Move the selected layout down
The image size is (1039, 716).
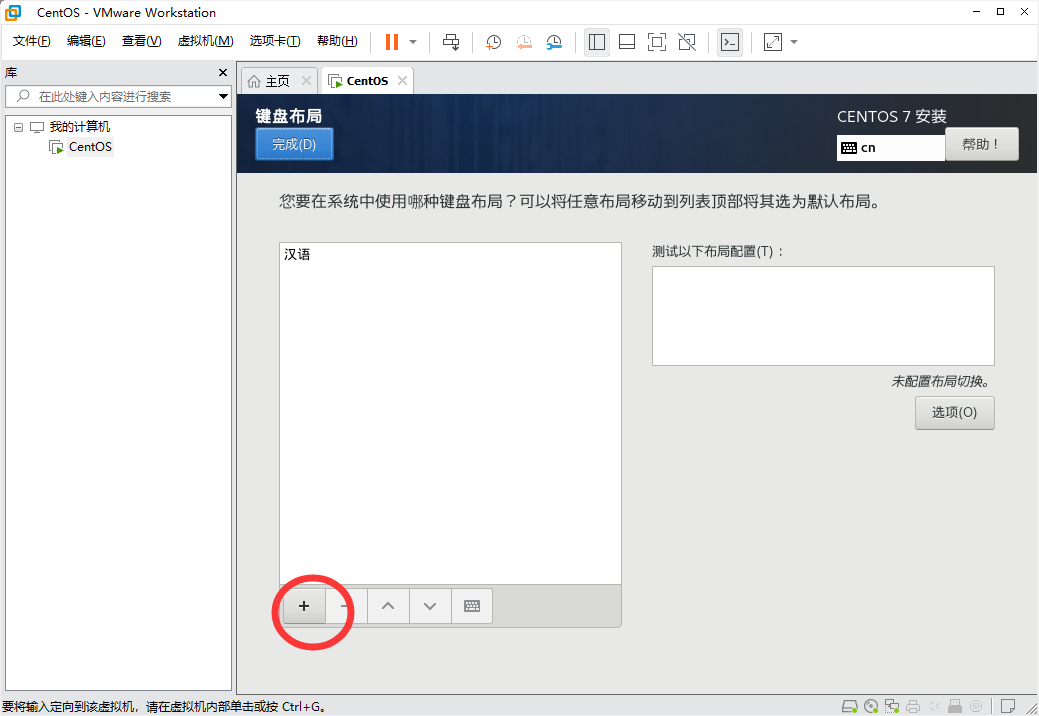(x=430, y=606)
